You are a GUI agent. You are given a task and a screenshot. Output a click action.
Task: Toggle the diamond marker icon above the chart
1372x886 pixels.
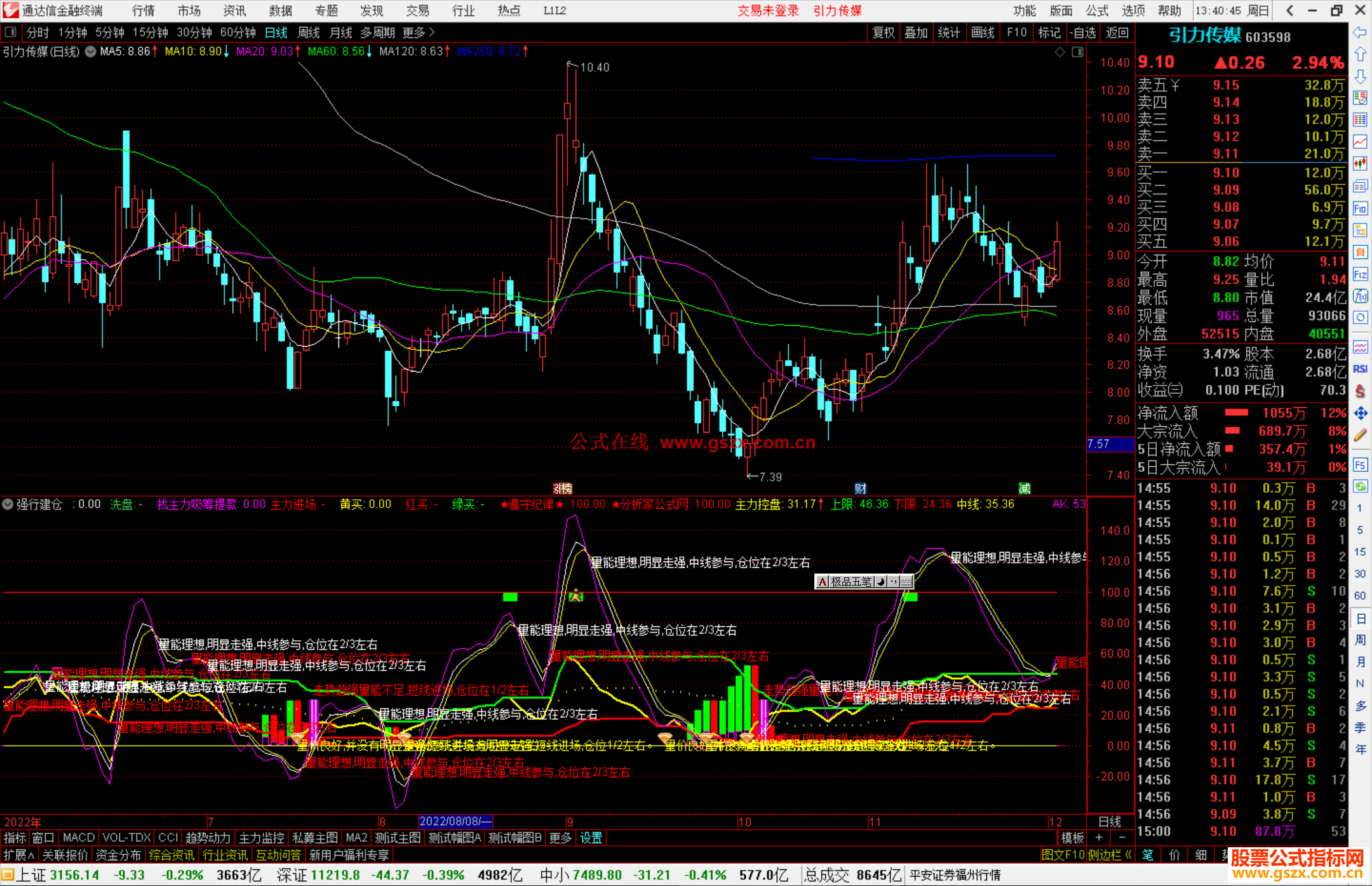coord(1059,52)
